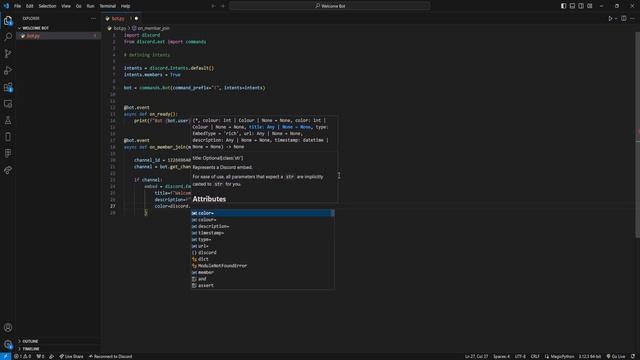Open the Search view in activity bar
This screenshot has height=360, width=640.
click(8, 37)
